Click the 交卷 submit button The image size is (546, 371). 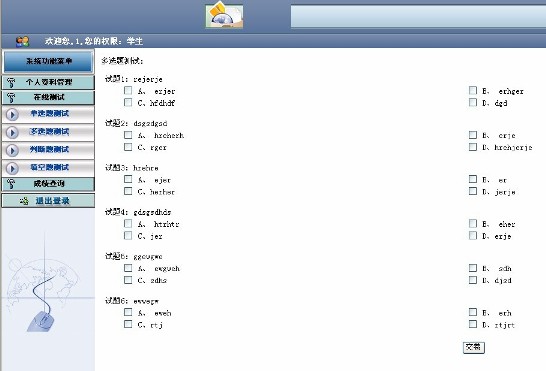(474, 347)
